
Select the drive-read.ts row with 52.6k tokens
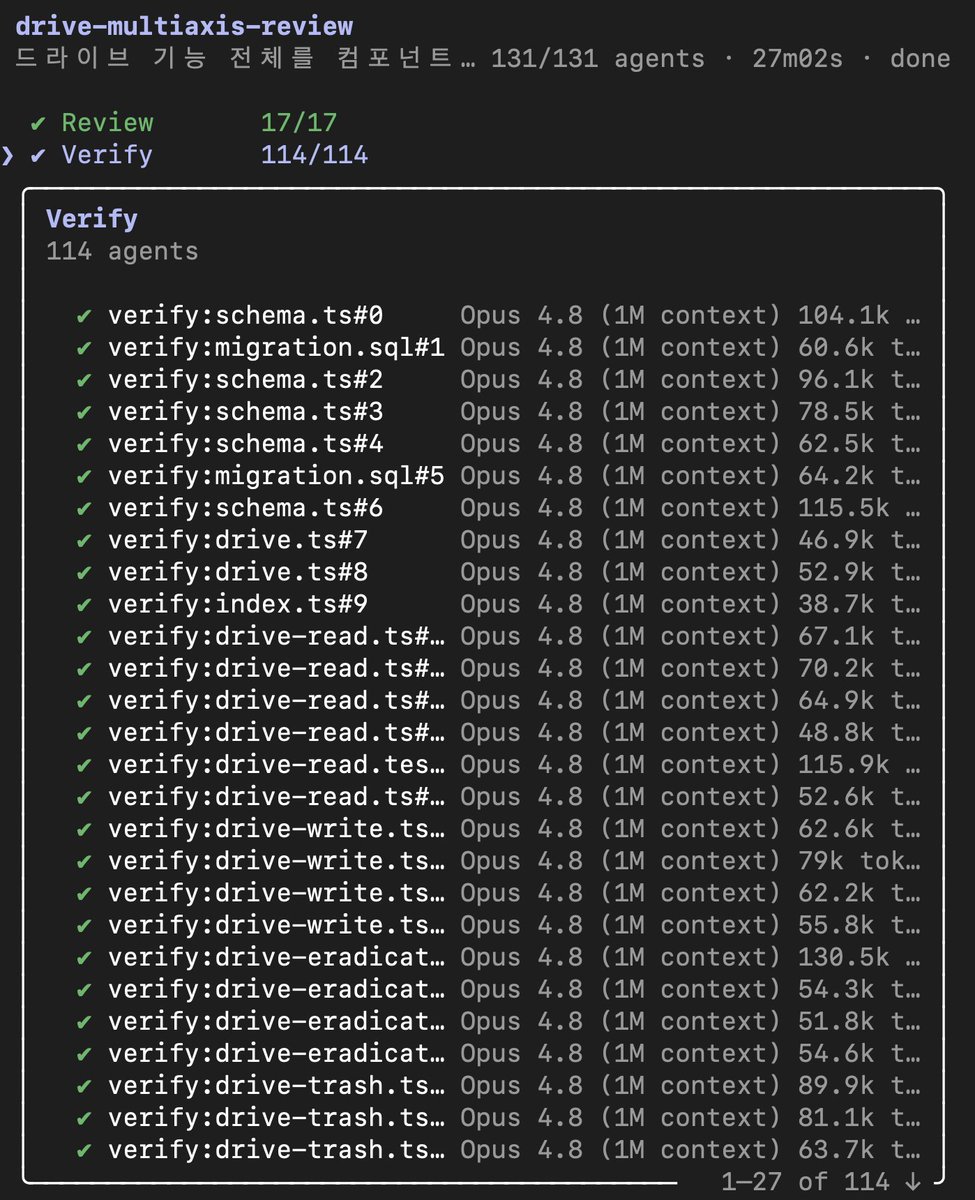(499, 796)
